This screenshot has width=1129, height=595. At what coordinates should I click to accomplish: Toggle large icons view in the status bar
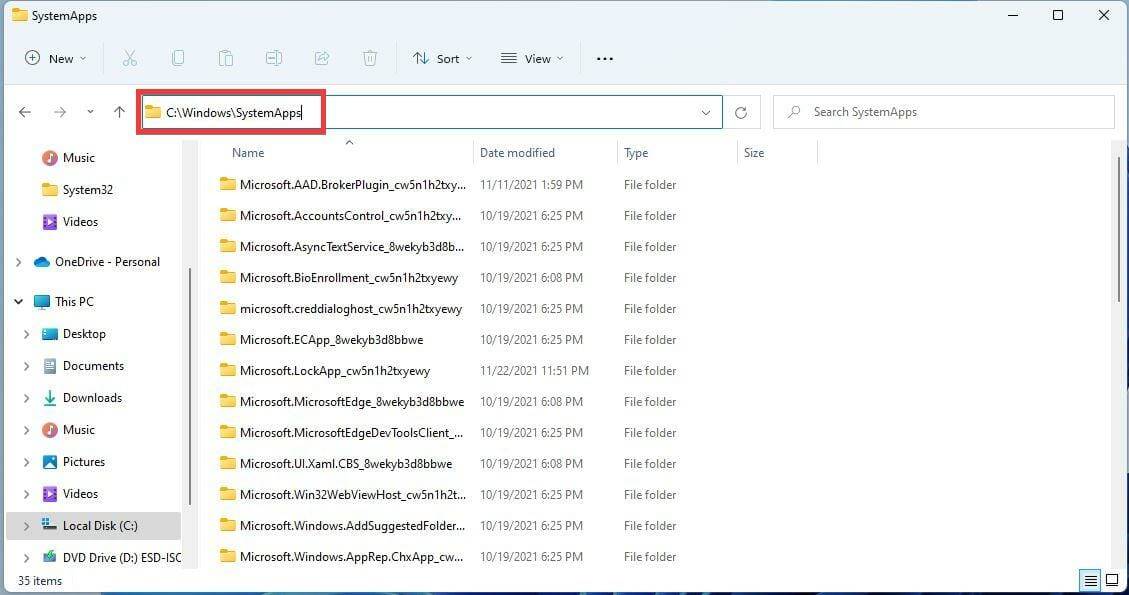click(x=1112, y=580)
